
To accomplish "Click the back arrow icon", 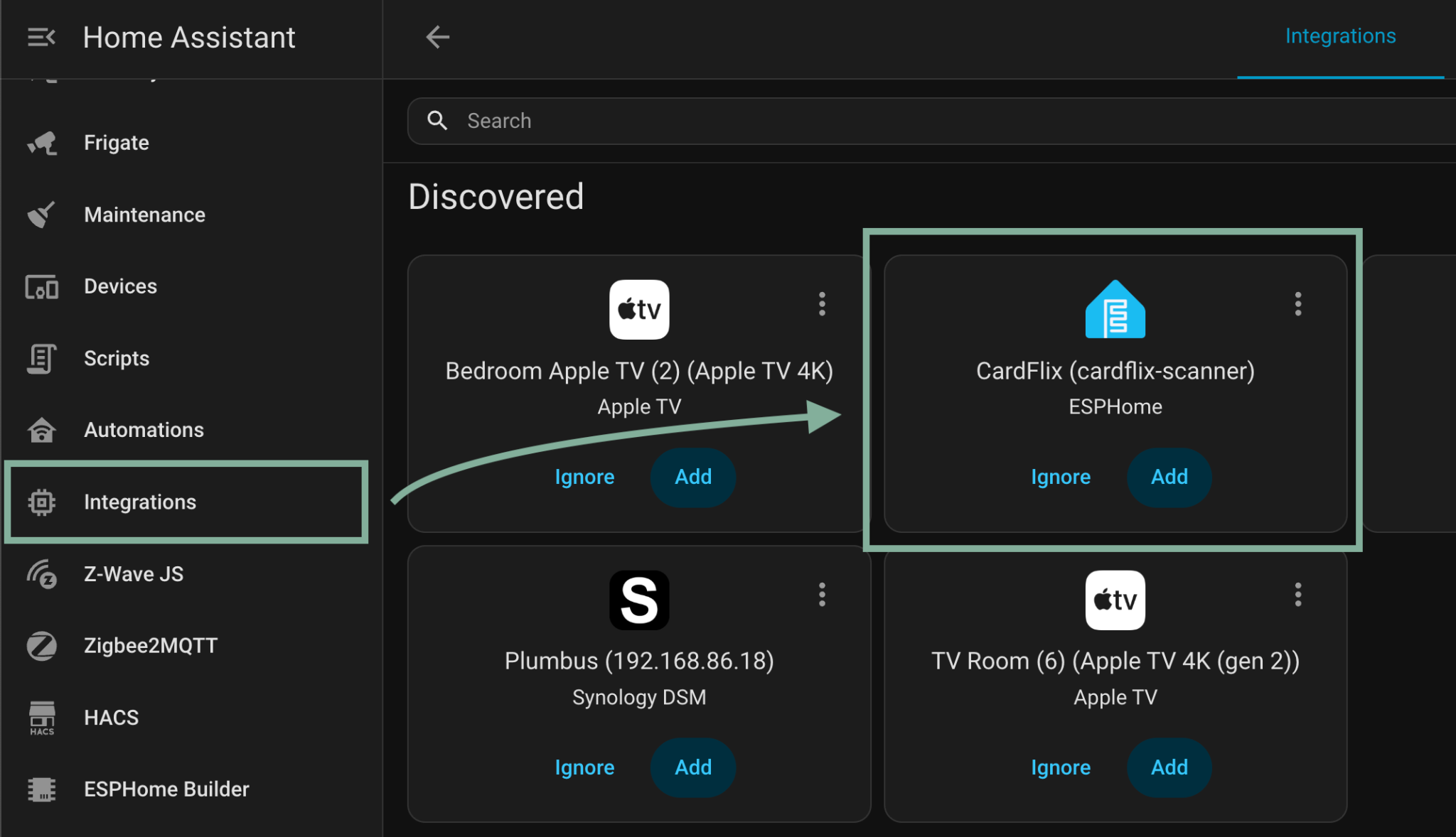I will coord(437,37).
